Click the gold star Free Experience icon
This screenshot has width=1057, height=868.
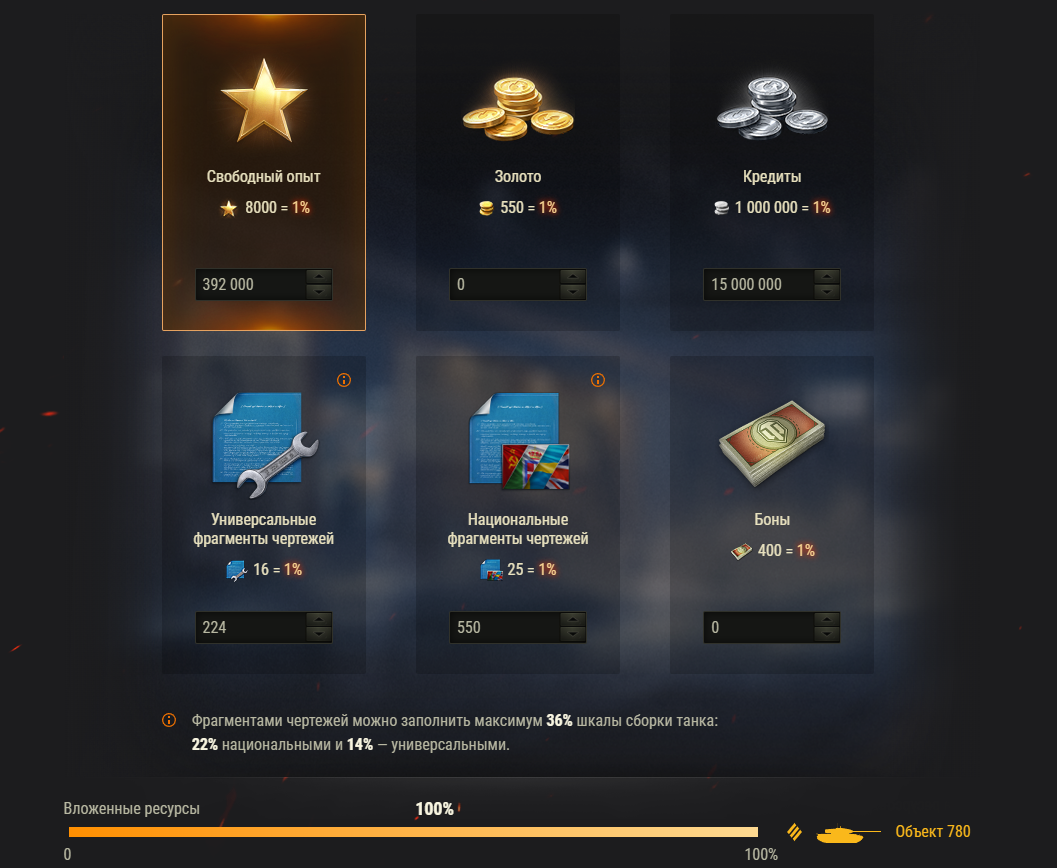pyautogui.click(x=264, y=101)
